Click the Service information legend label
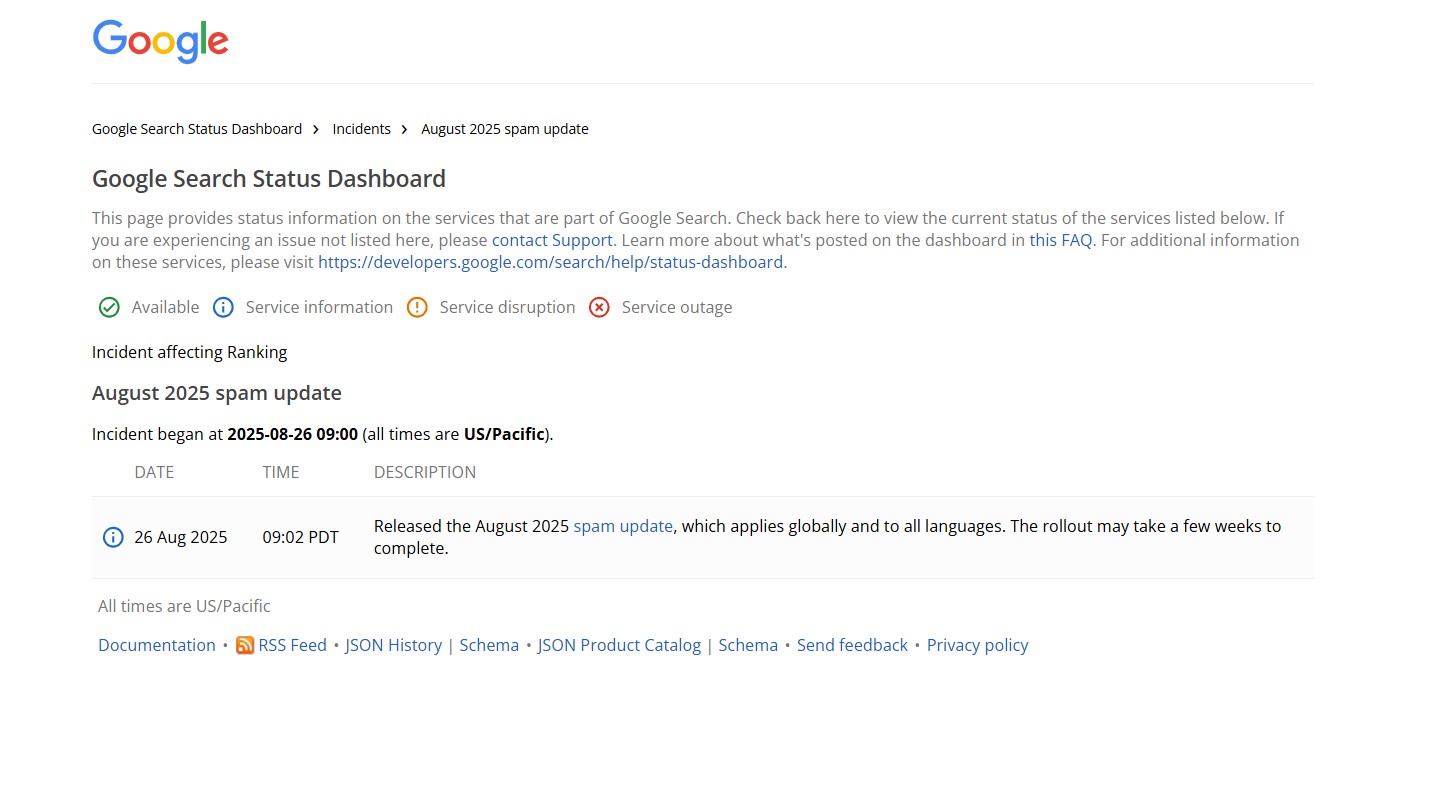Image resolution: width=1442 pixels, height=788 pixels. click(319, 307)
